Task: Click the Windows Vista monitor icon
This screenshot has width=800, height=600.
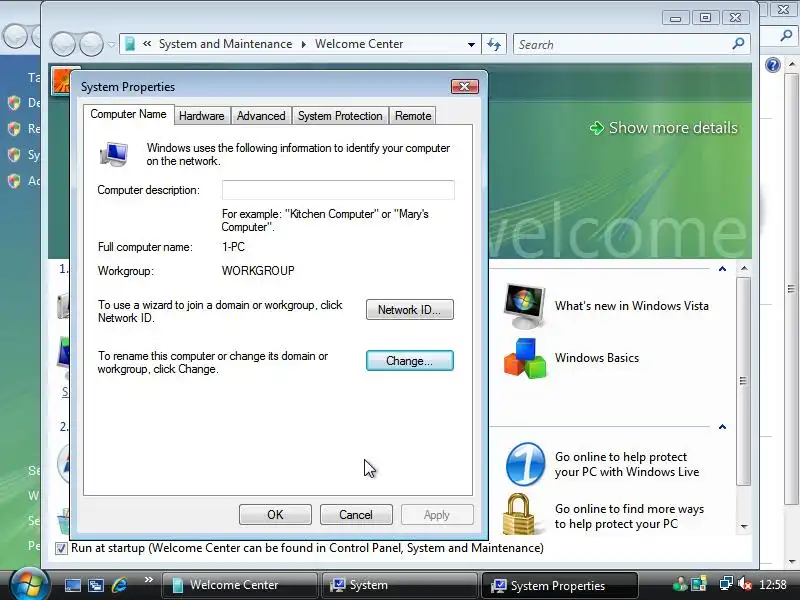Action: pos(524,306)
